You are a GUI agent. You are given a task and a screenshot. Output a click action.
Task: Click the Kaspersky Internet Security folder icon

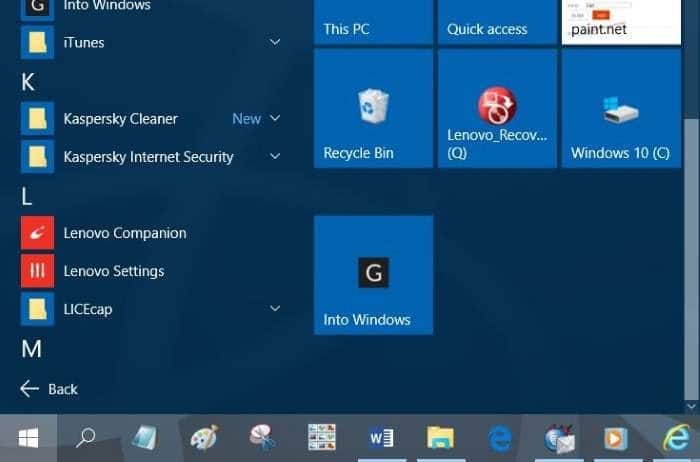coord(38,157)
